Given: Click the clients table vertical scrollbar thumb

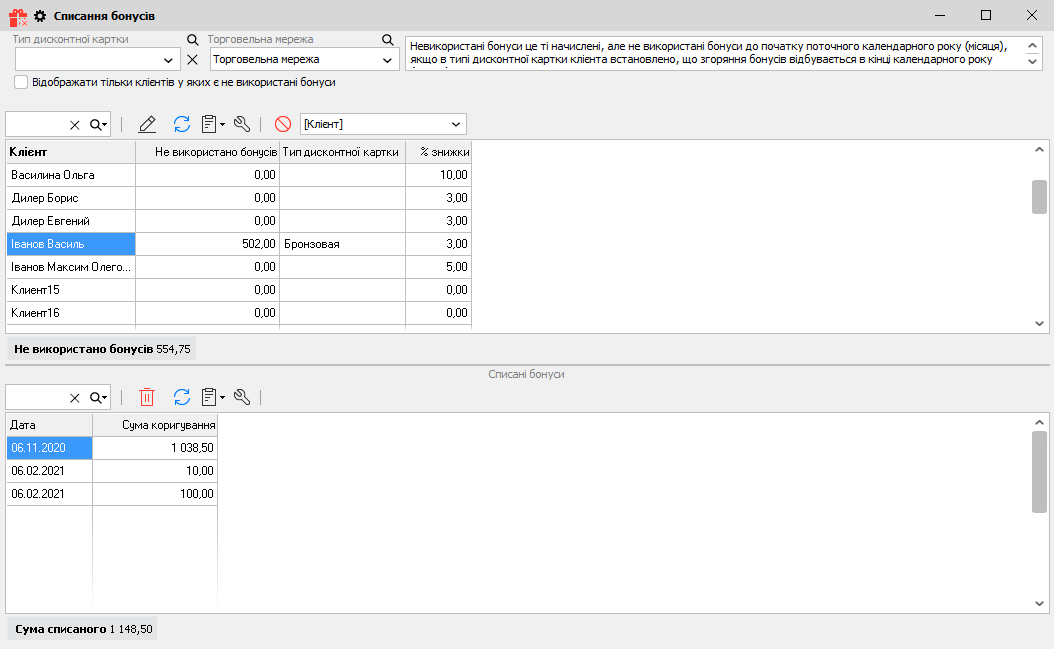Looking at the screenshot, I should click(x=1039, y=197).
